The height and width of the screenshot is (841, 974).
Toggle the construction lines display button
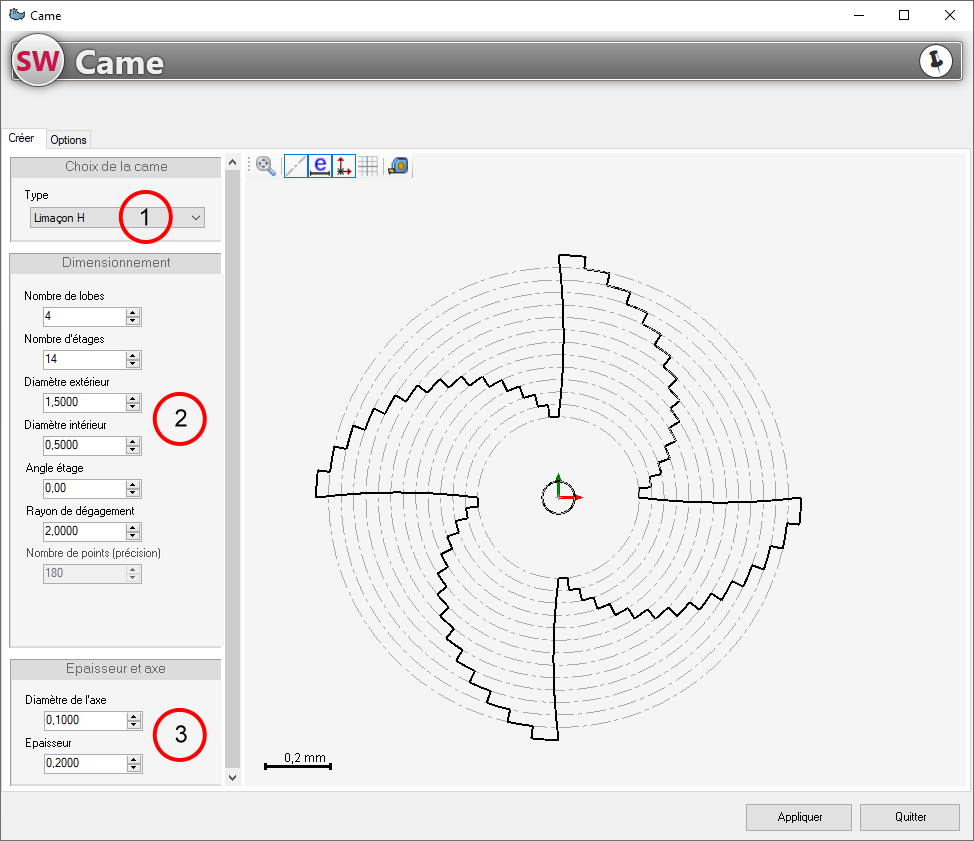(x=295, y=166)
